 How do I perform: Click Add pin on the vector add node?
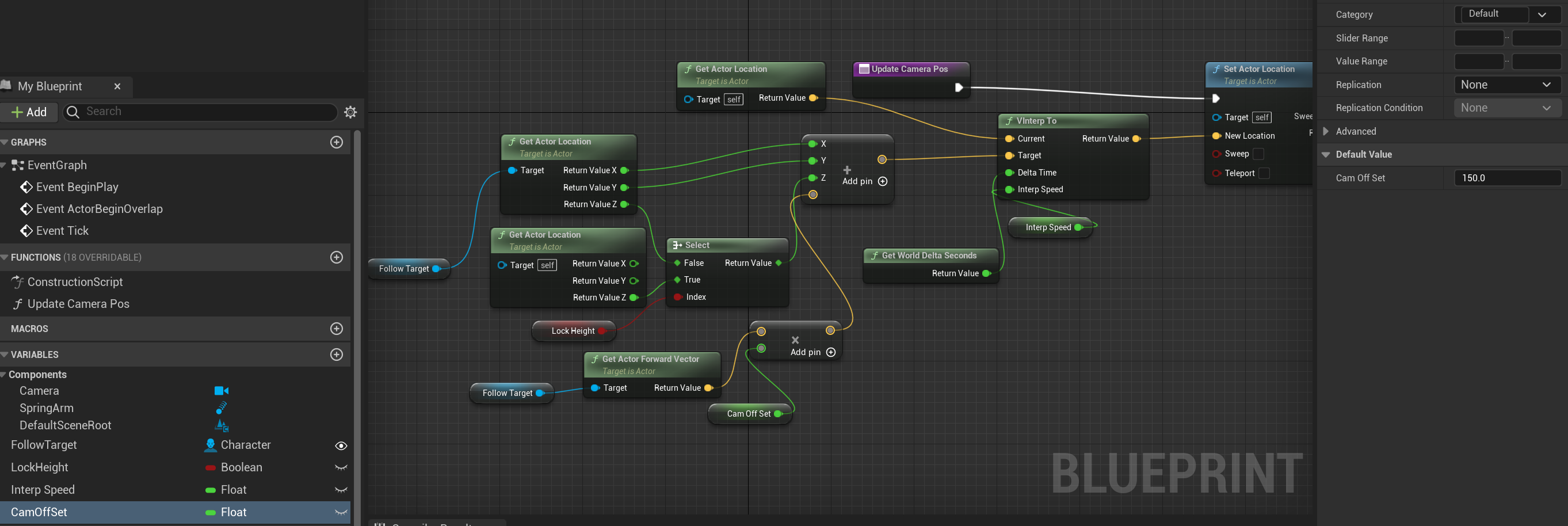882,181
